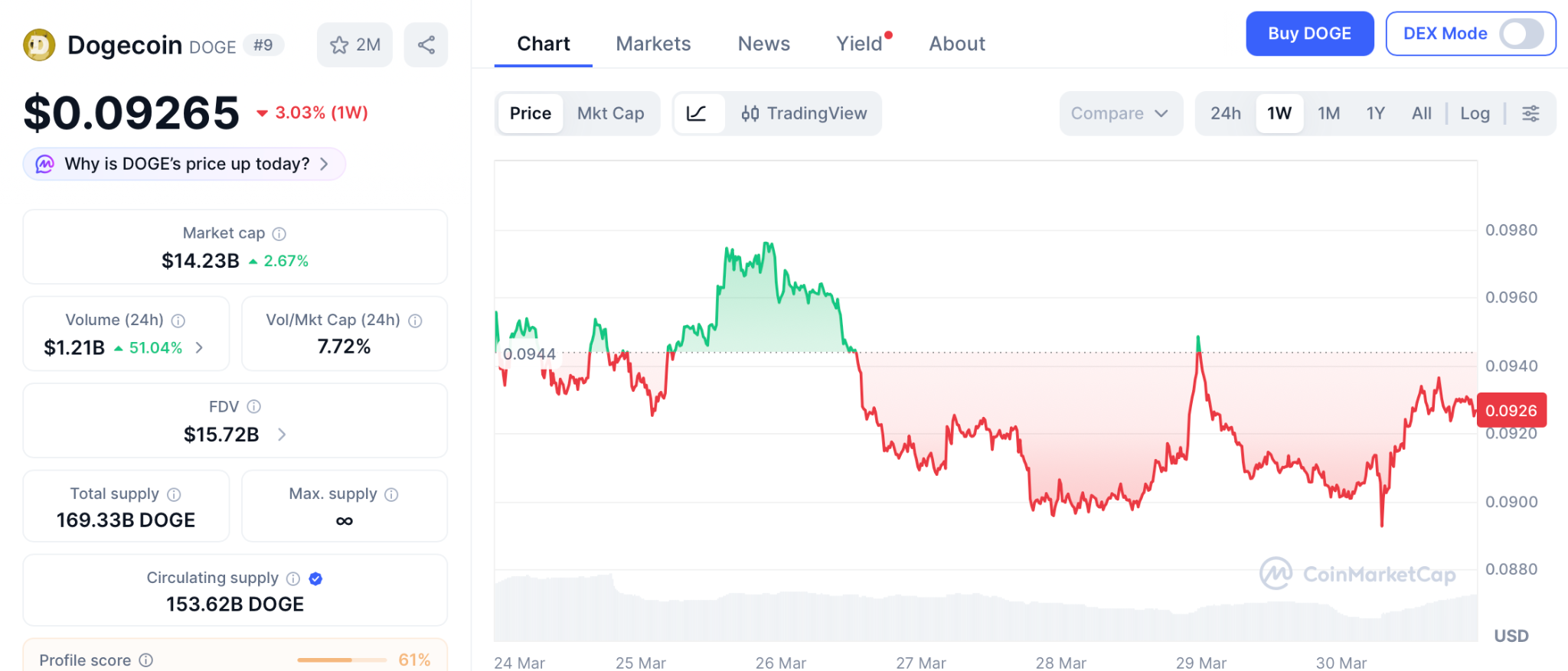Image resolution: width=1568 pixels, height=671 pixels.
Task: Click the FDV info icon
Action: [254, 406]
